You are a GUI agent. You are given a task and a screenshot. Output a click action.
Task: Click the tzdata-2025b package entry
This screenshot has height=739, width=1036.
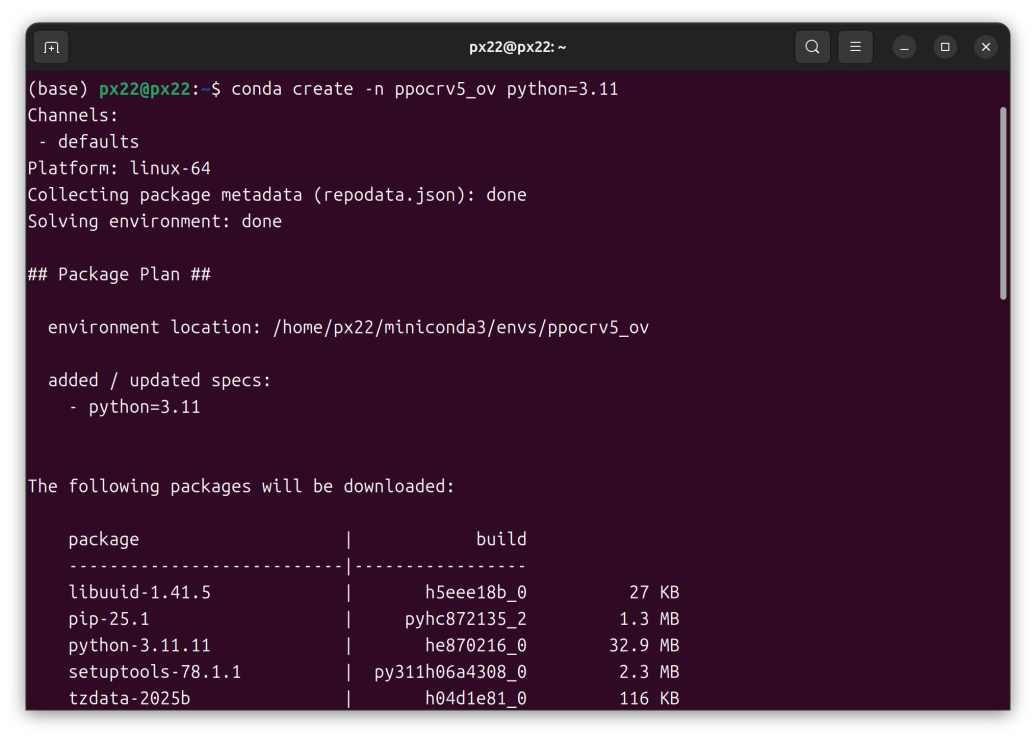129,698
